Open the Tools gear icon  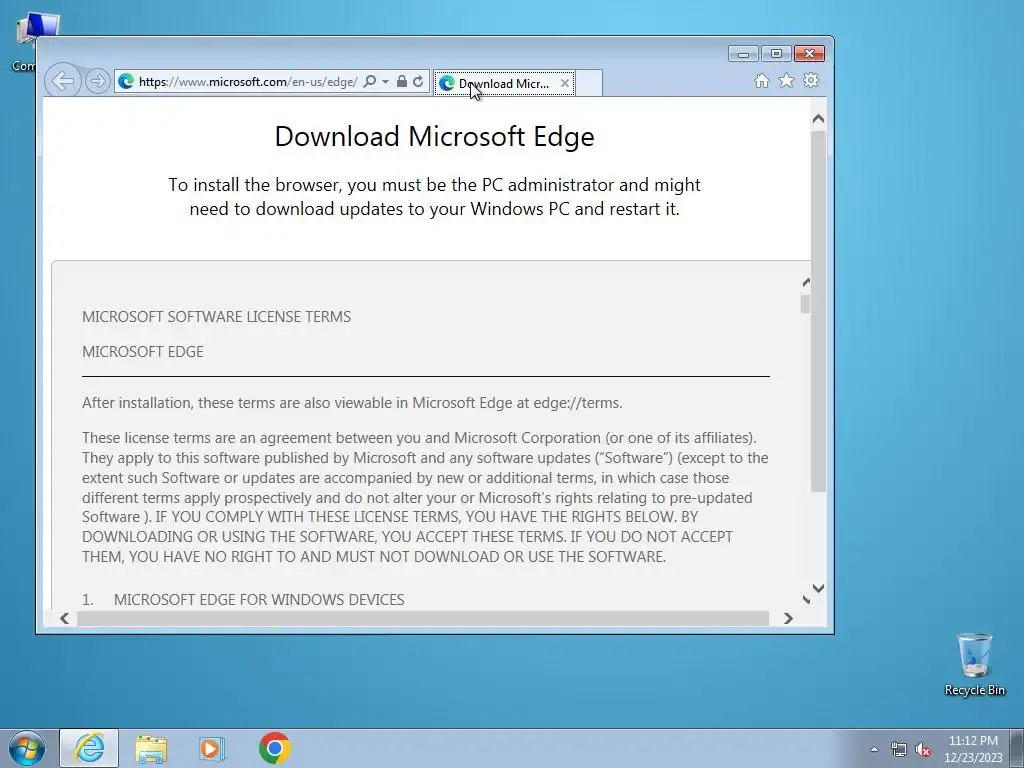click(x=811, y=80)
